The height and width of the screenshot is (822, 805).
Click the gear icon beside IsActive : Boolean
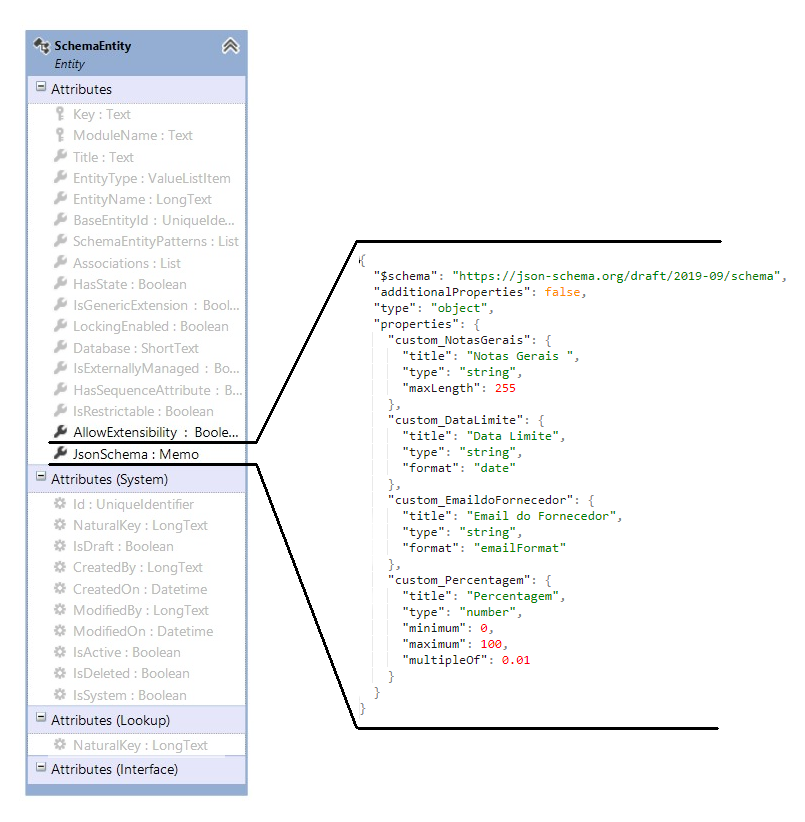pos(60,652)
